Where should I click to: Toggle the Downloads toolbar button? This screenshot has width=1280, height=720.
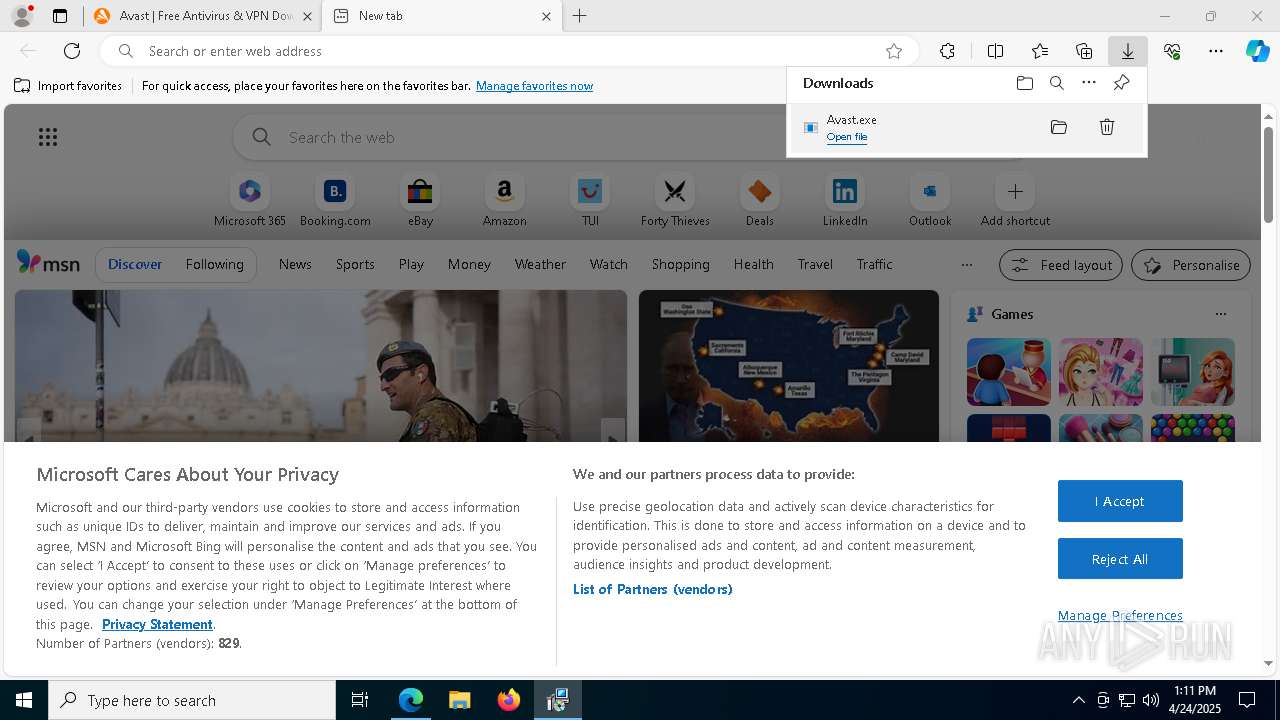[x=1127, y=51]
